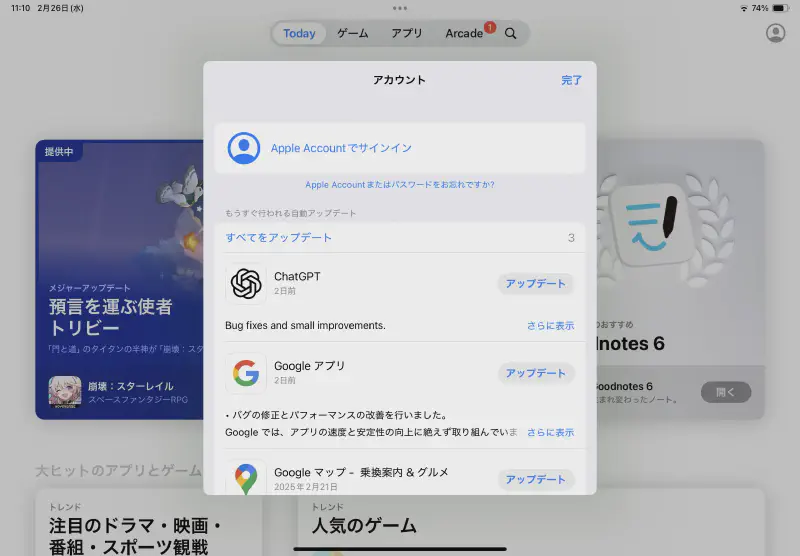Open the account profile icon at top right
Viewport: 800px width, 556px height.
775,33
